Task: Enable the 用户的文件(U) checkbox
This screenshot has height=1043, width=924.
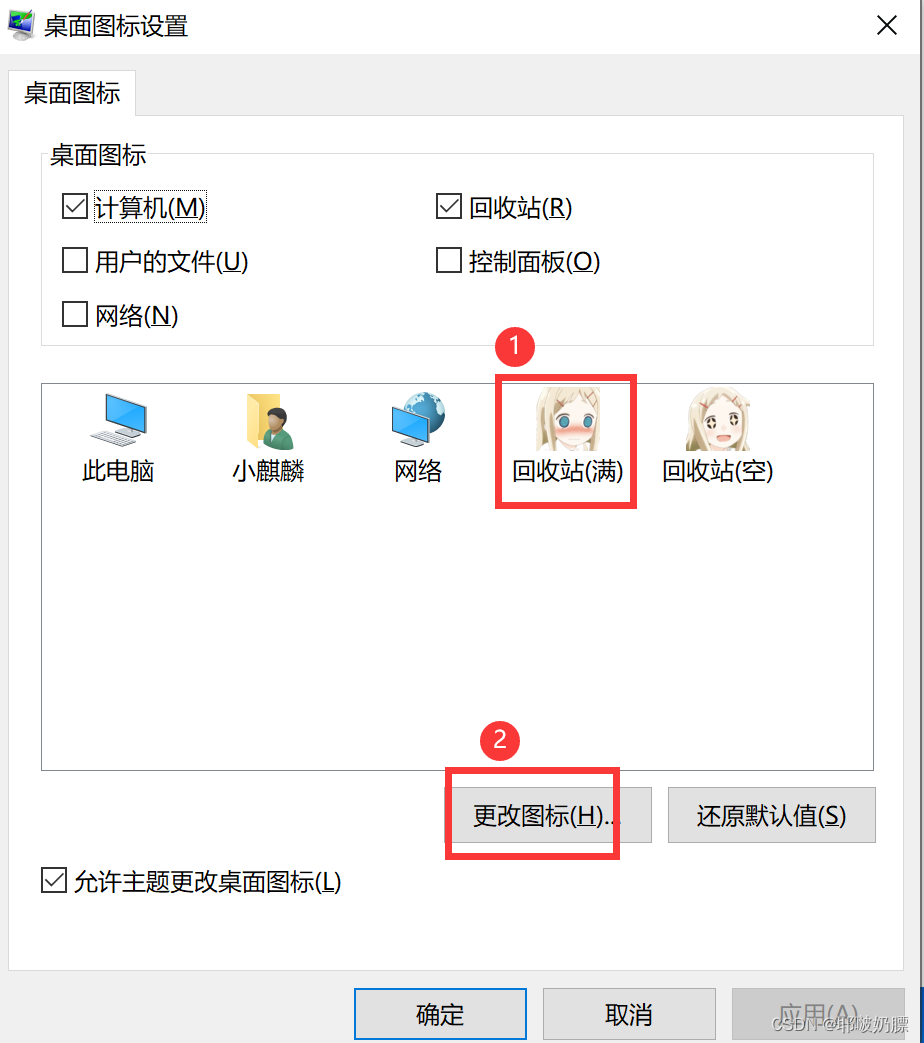Action: [75, 260]
